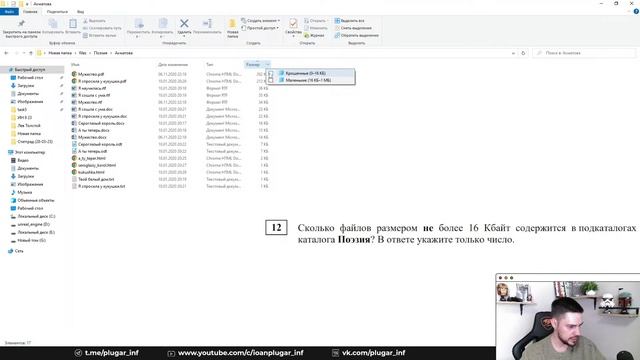The height and width of the screenshot is (360, 640).
Task: Click Select all (Выделить все)
Action: click(x=349, y=20)
